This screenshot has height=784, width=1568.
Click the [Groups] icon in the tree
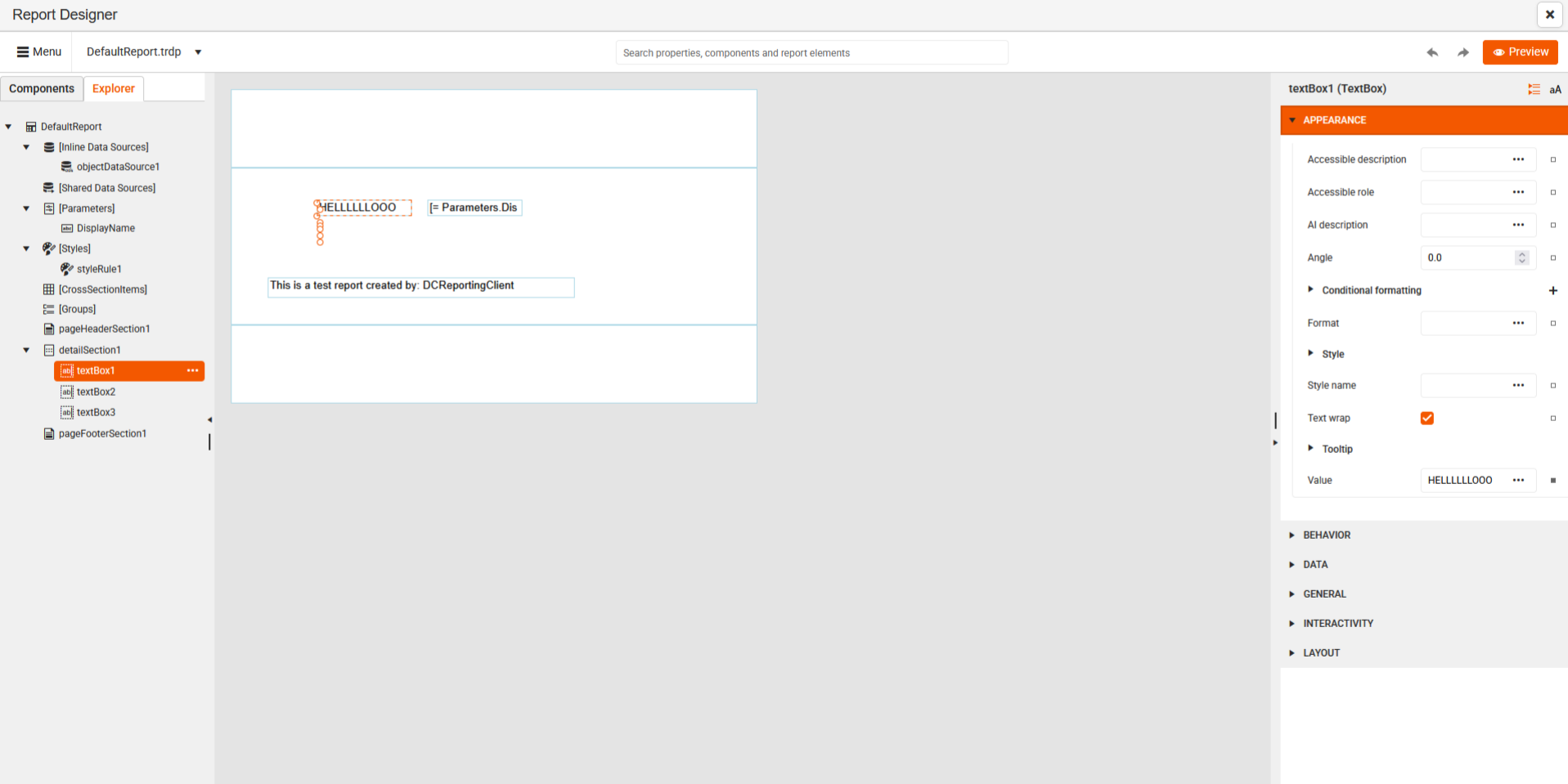(x=49, y=309)
